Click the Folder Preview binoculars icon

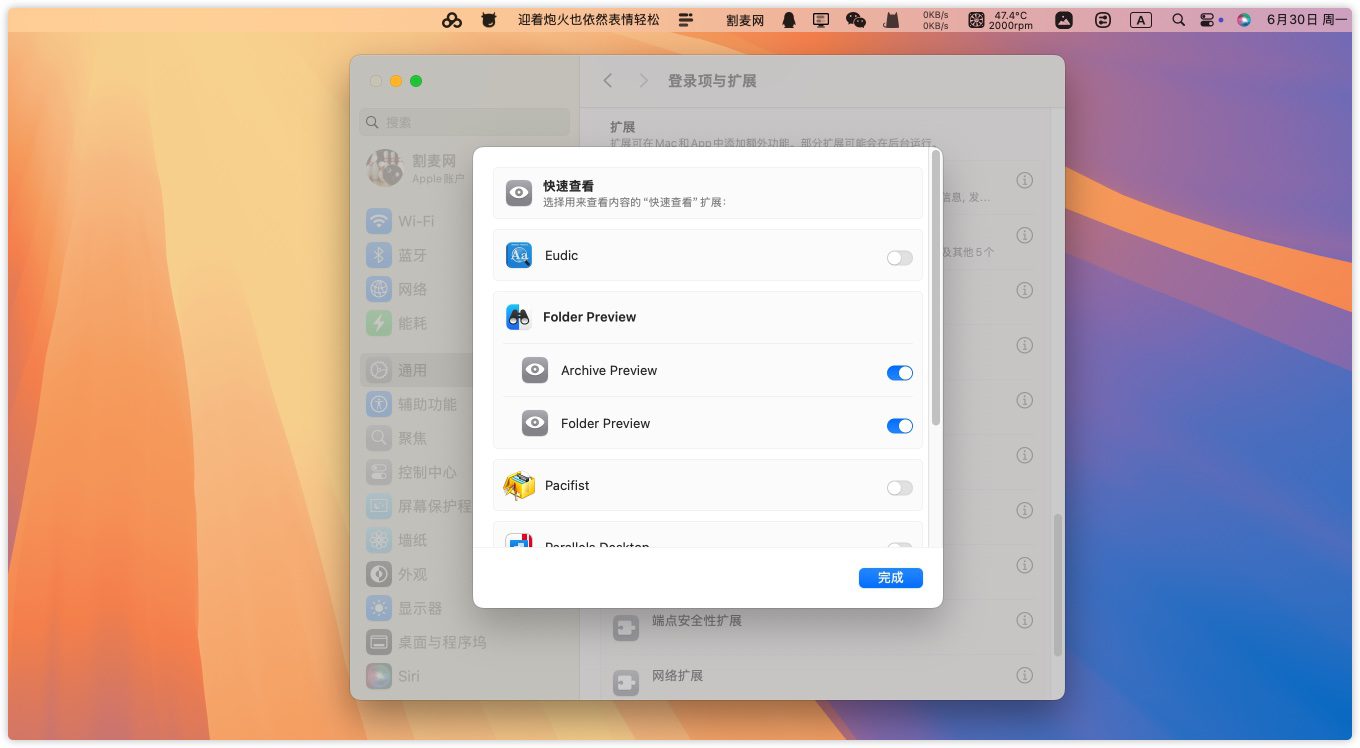tap(519, 317)
